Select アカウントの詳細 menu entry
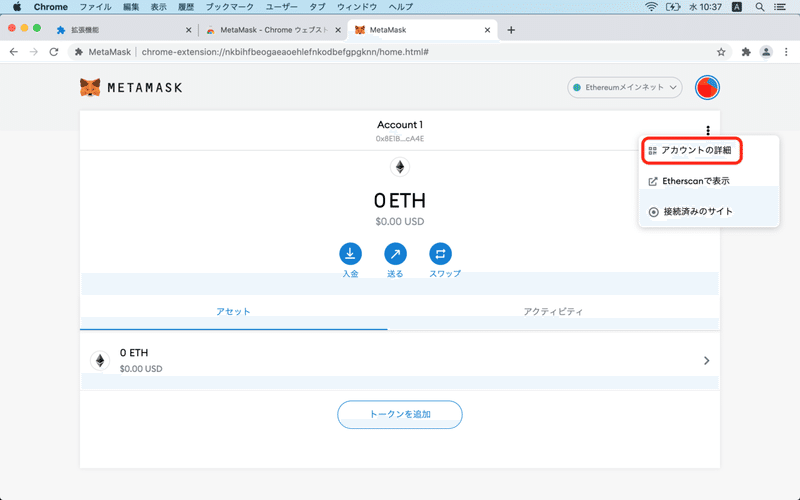Viewport: 800px width, 500px height. click(x=691, y=151)
